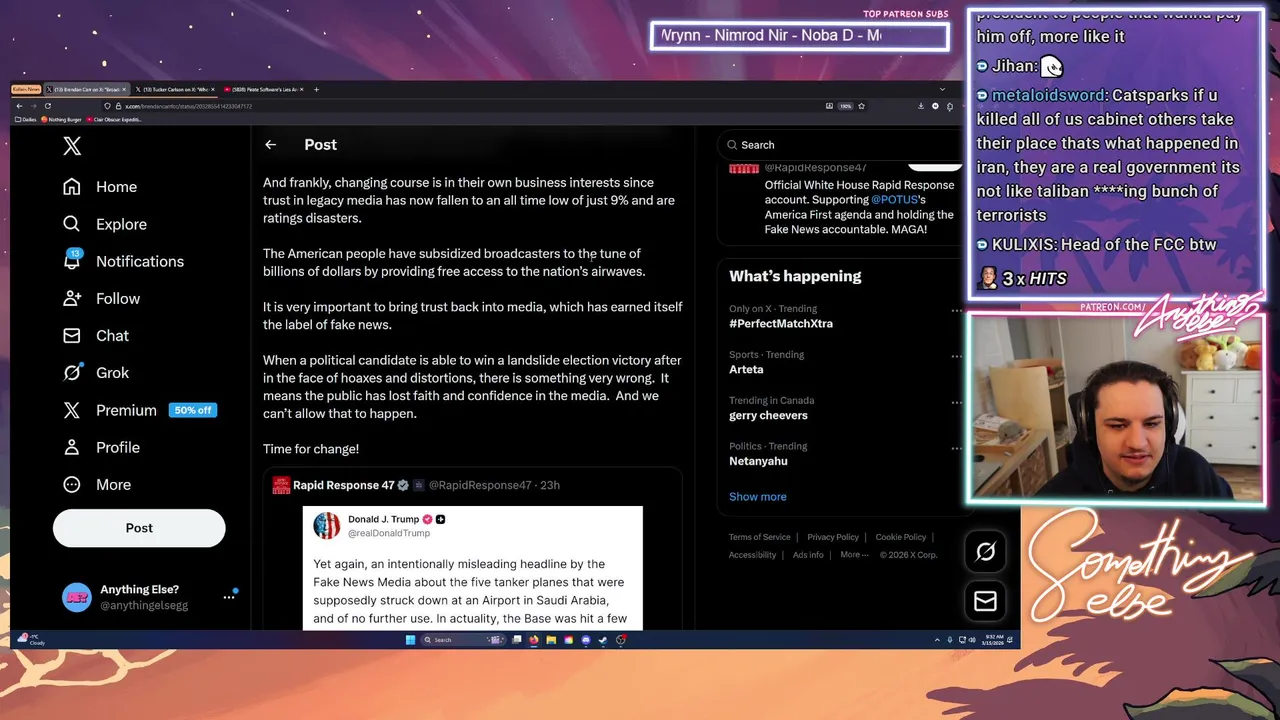Viewport: 1280px width, 720px height.
Task: Click the taskbar Search box
Action: pos(462,640)
